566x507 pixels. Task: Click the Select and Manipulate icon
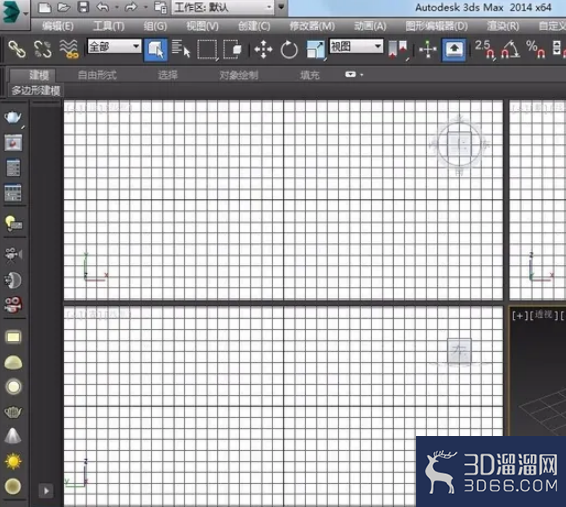click(x=428, y=49)
